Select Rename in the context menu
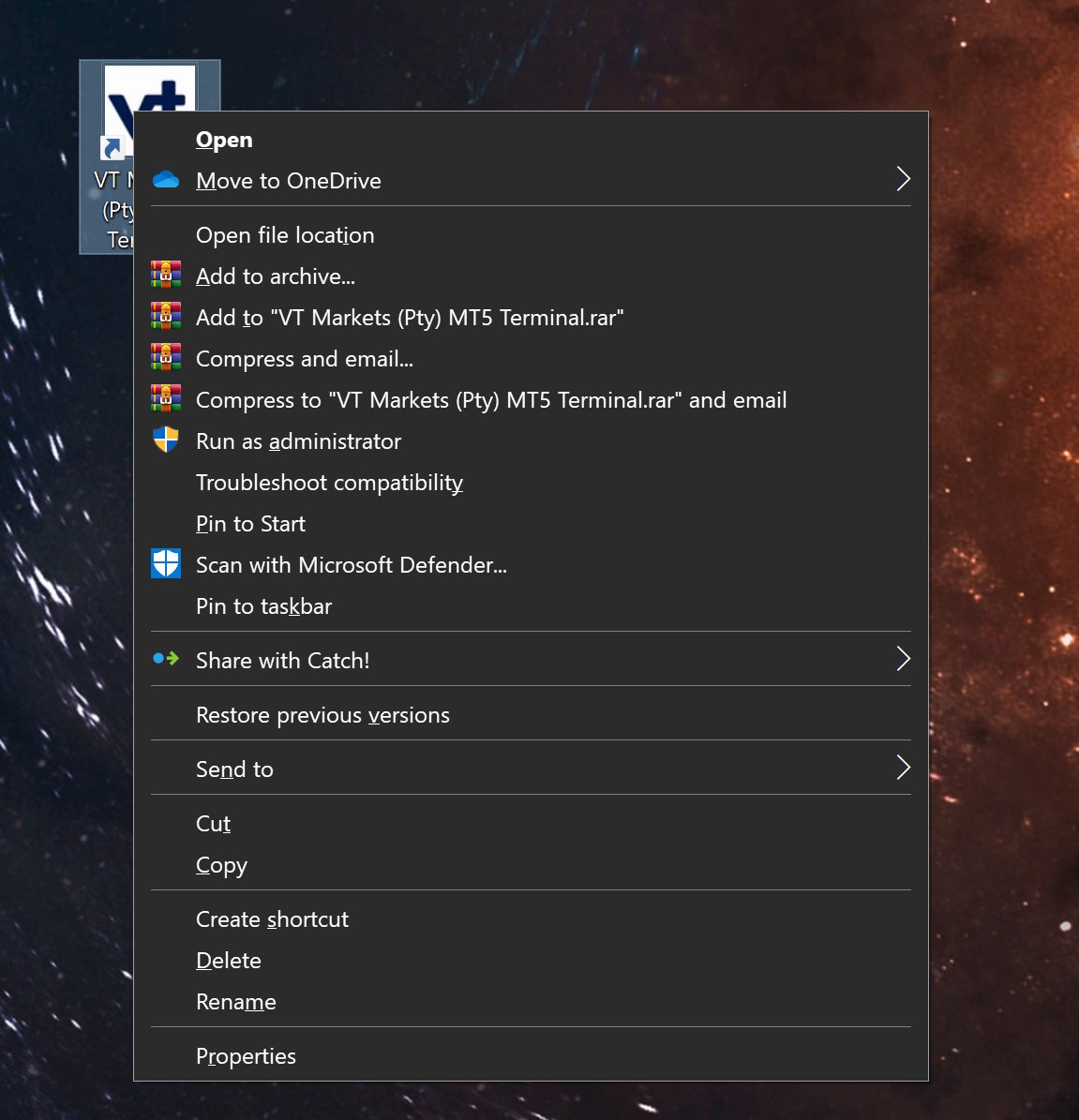This screenshot has height=1120, width=1079. pyautogui.click(x=531, y=1002)
